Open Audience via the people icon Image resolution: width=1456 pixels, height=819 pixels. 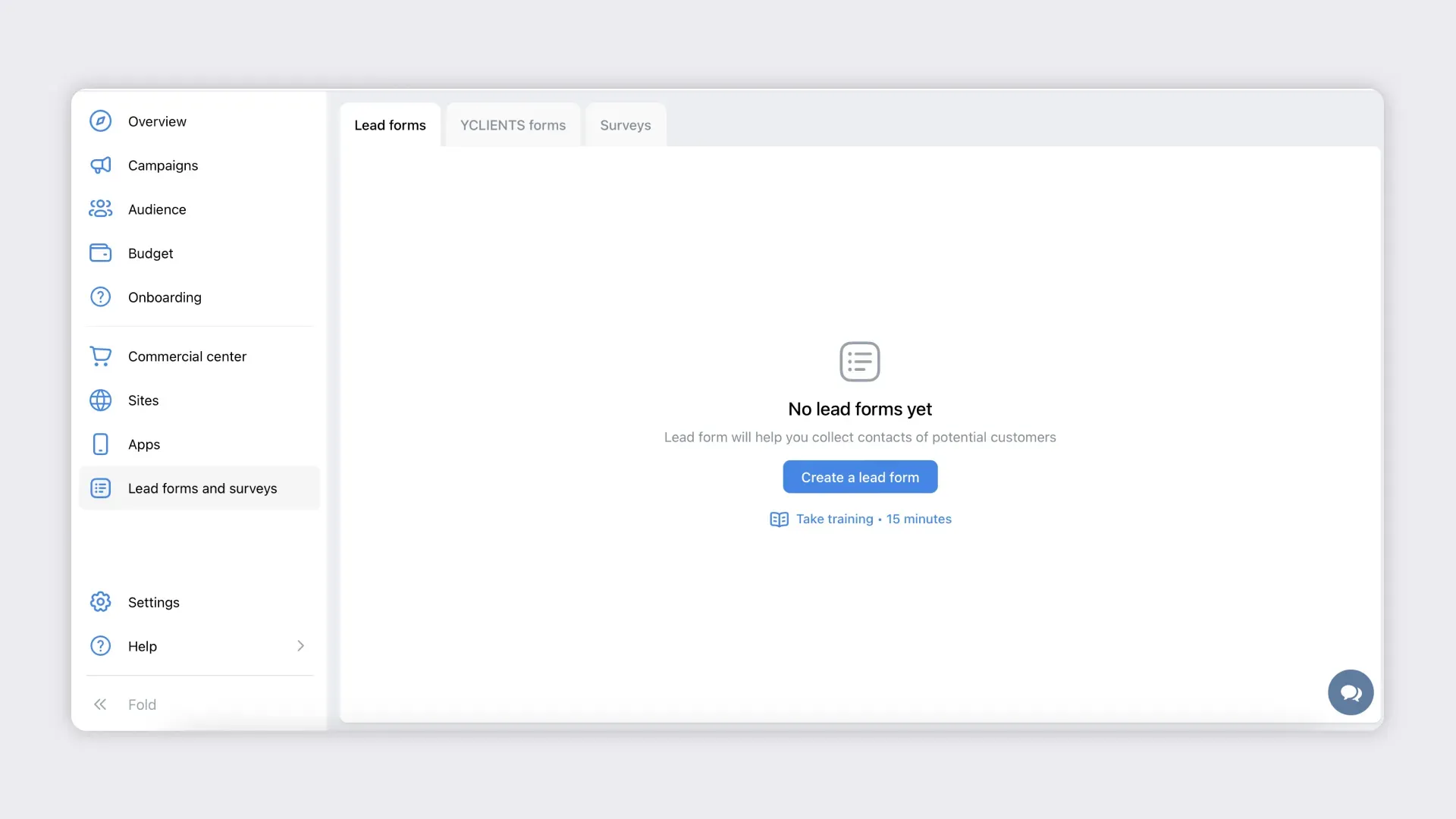tap(100, 209)
